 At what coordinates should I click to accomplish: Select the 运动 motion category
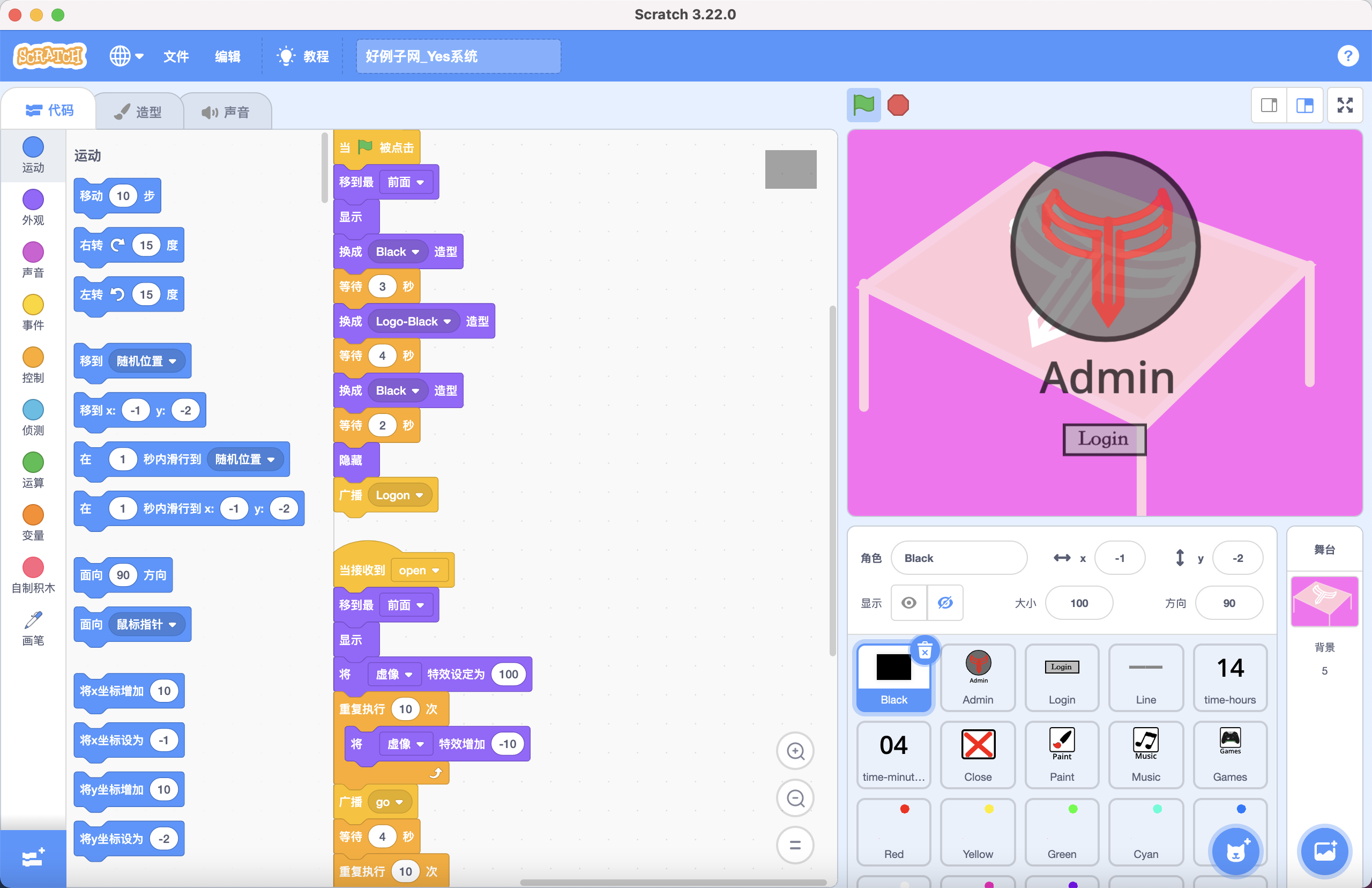pyautogui.click(x=33, y=155)
